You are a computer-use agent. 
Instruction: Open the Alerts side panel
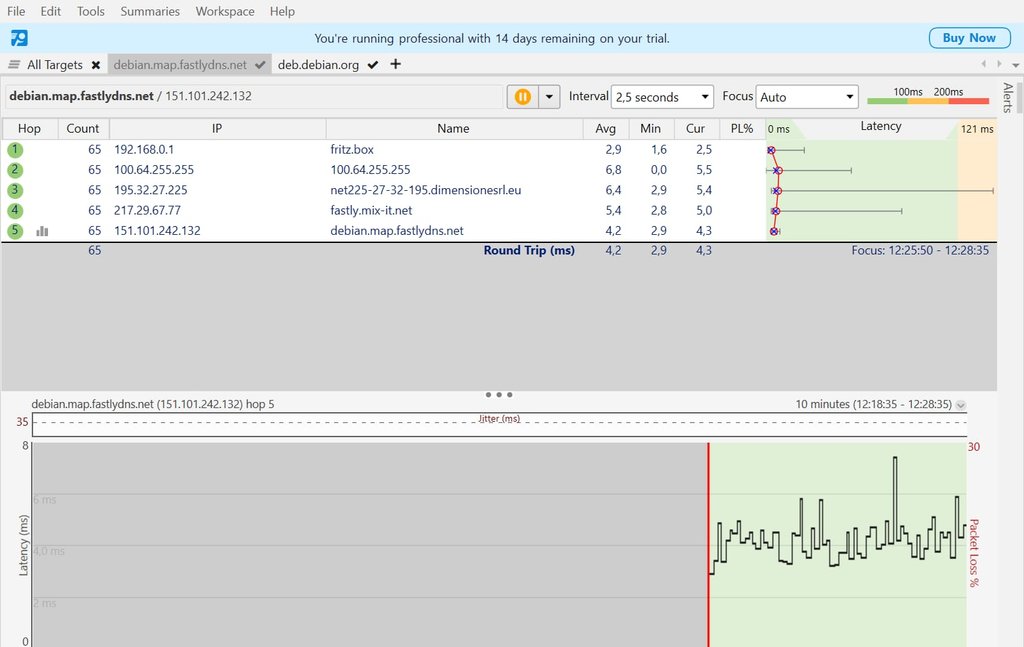pyautogui.click(x=1008, y=97)
